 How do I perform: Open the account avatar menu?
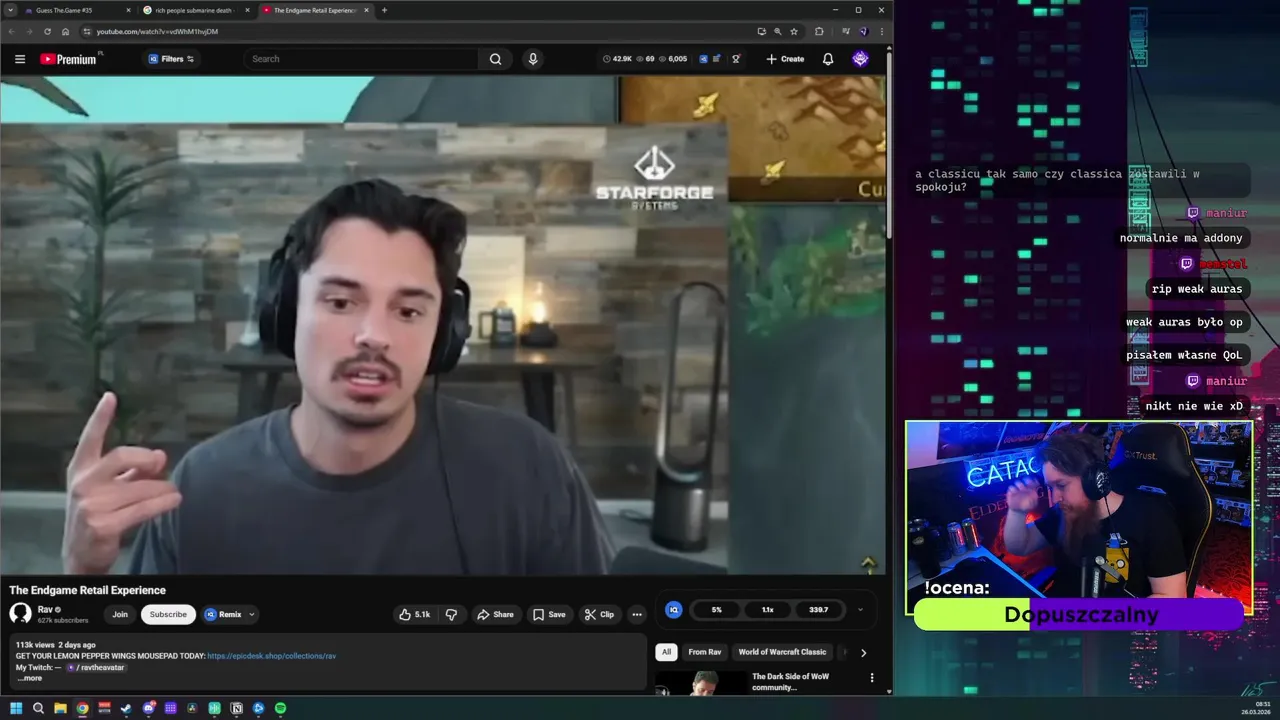tap(860, 59)
